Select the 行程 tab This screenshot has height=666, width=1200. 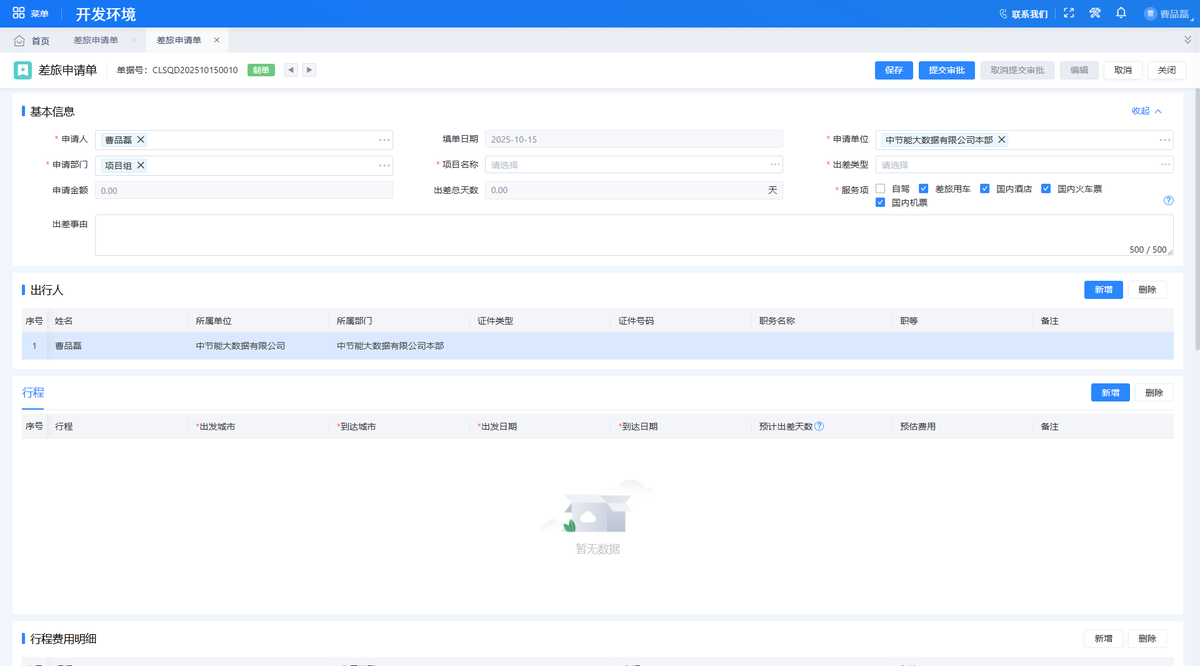[x=33, y=392]
